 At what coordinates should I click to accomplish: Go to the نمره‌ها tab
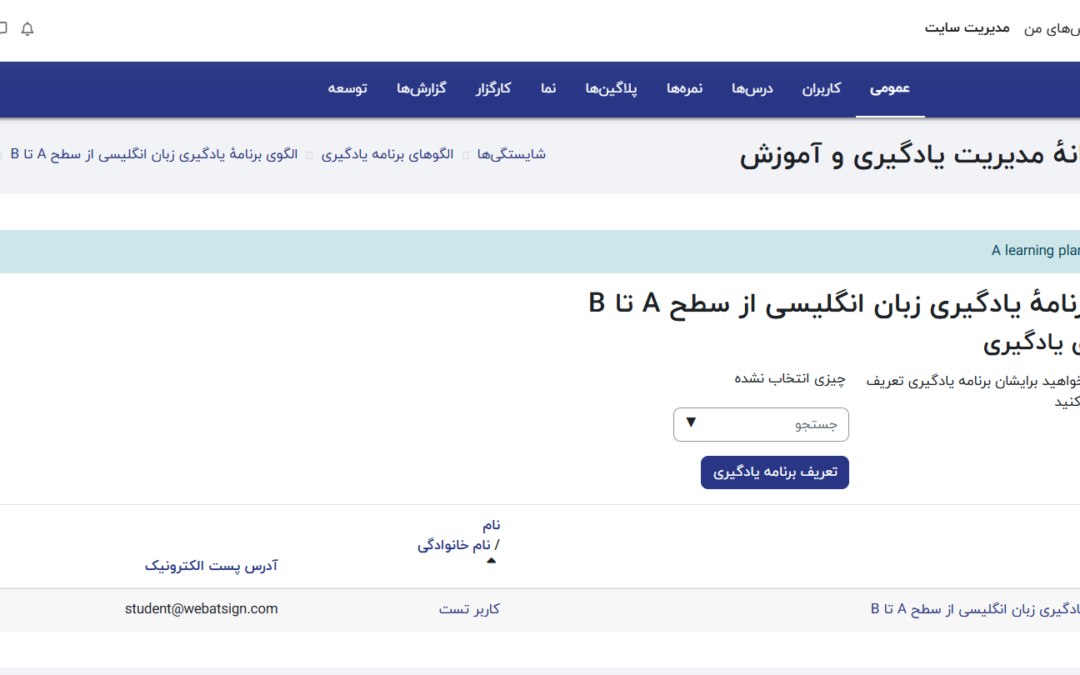point(685,89)
